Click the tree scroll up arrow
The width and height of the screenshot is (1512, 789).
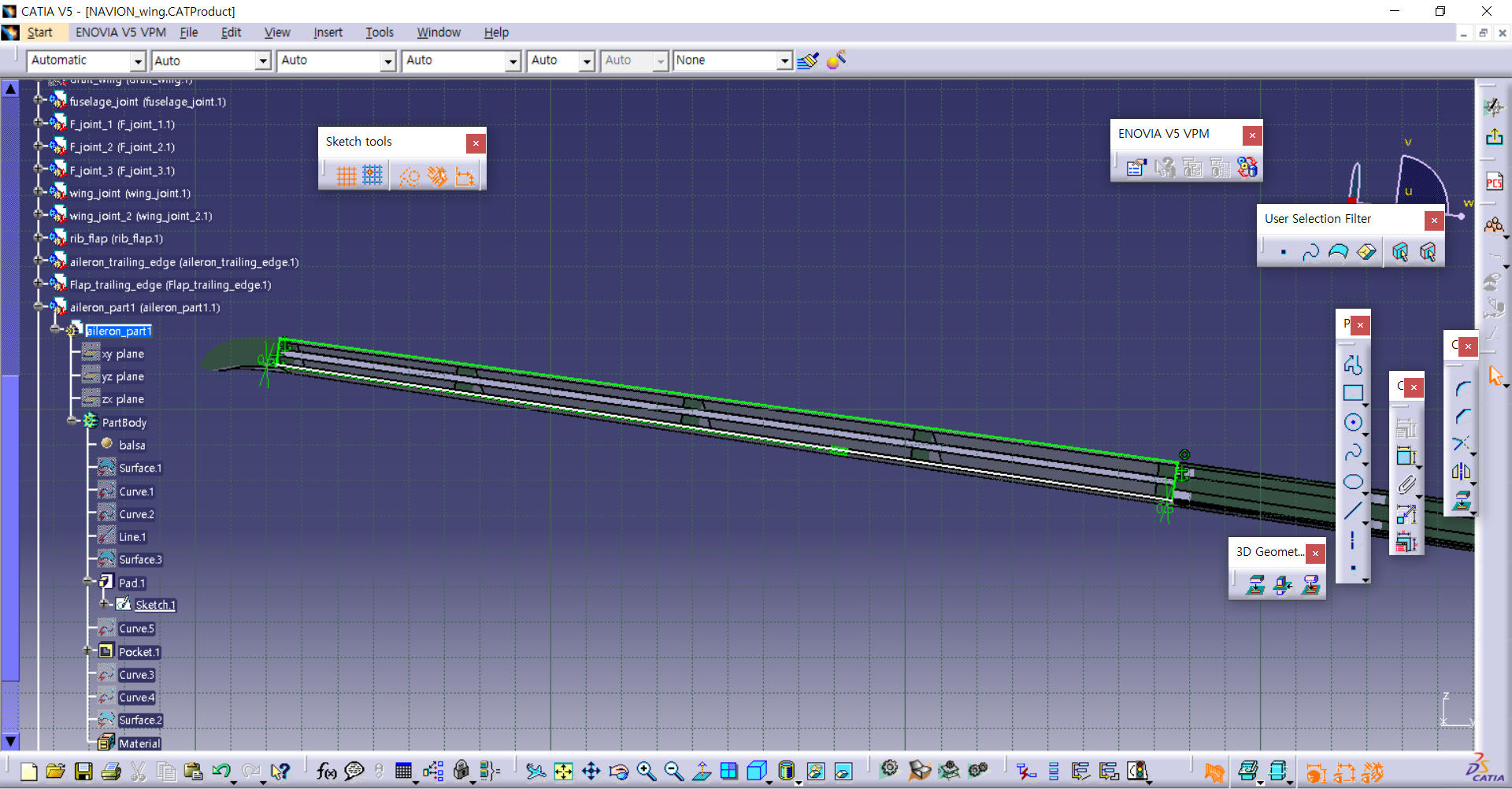10,89
